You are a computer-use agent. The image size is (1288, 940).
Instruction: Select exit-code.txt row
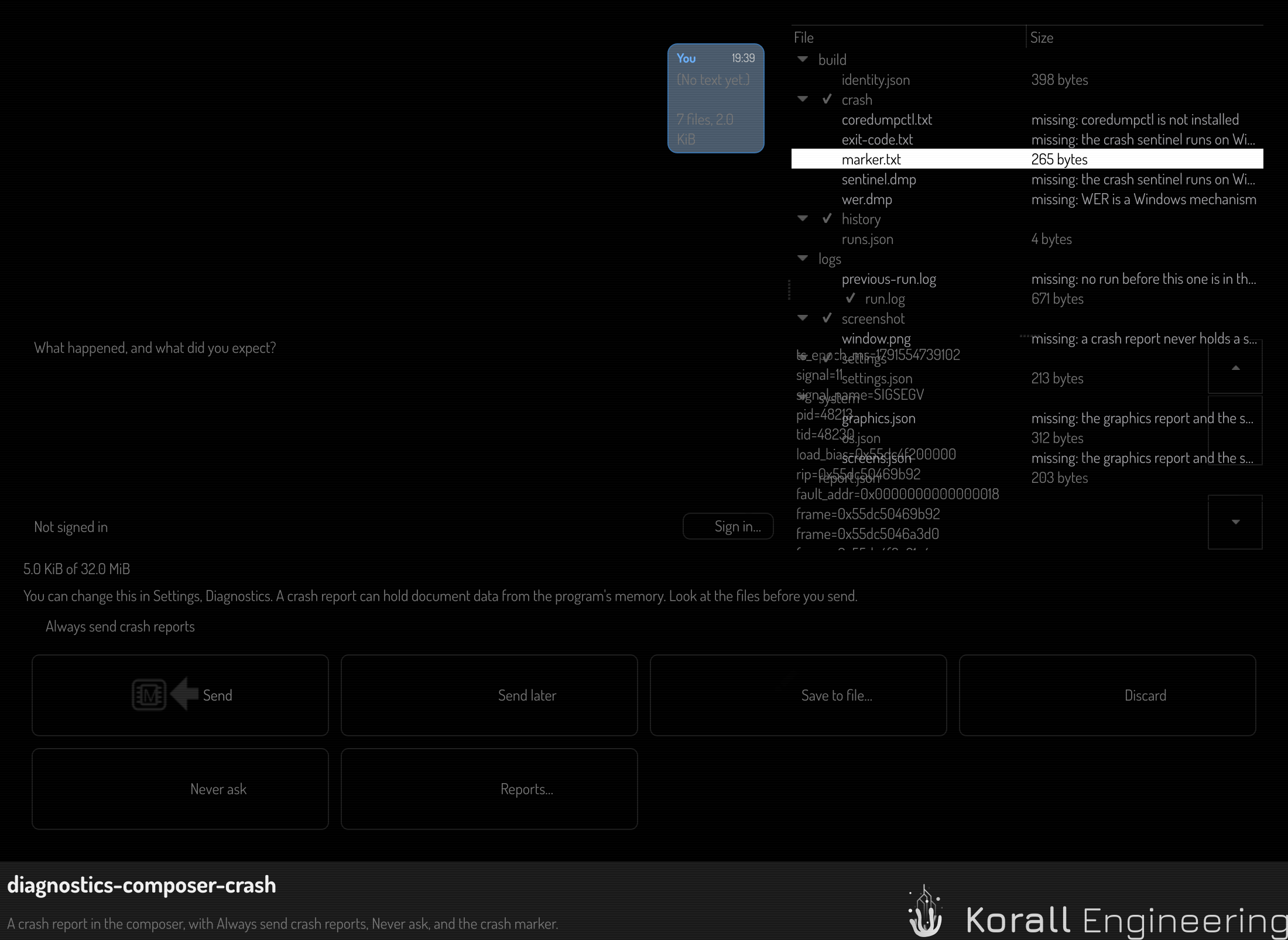(x=1027, y=139)
